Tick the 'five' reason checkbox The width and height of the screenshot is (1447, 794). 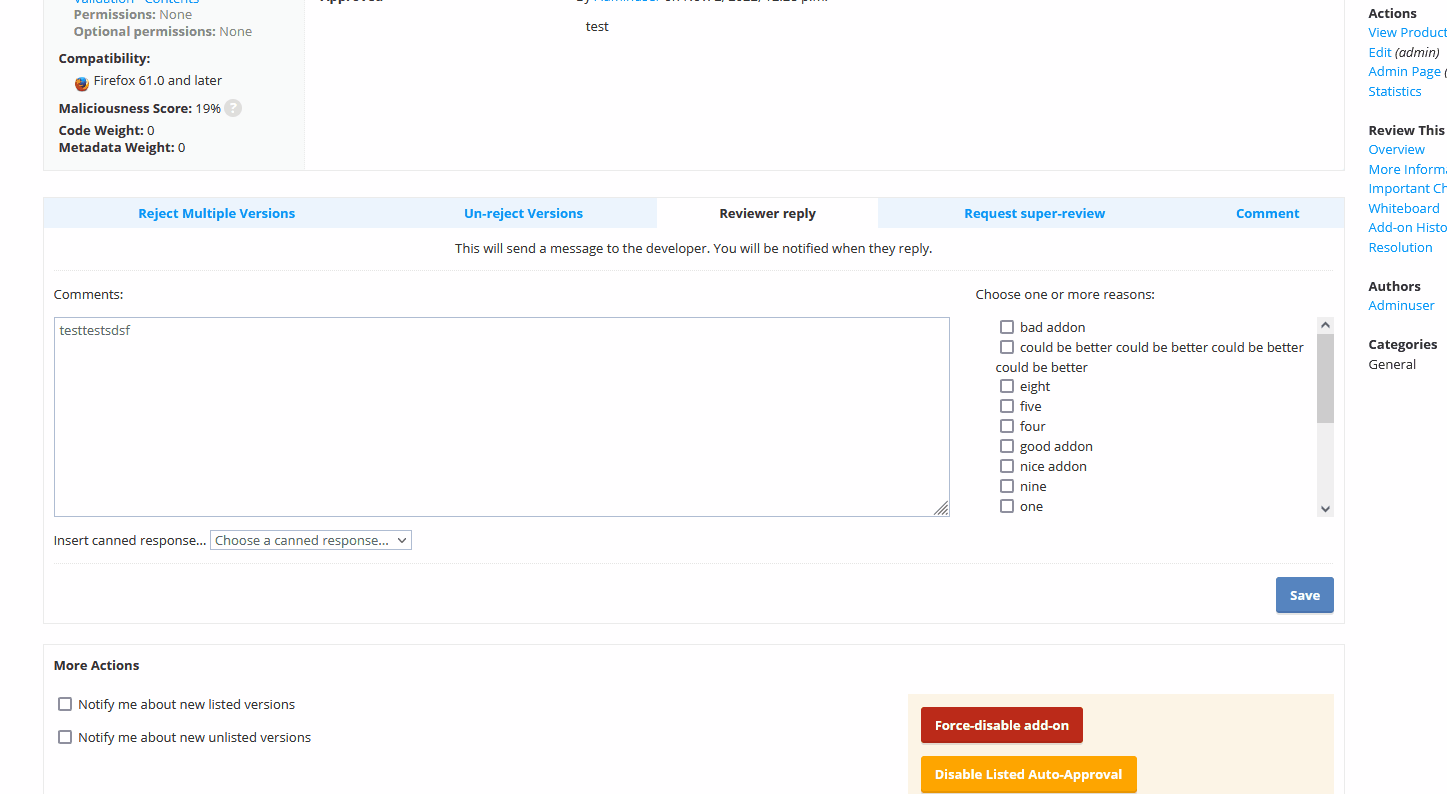point(1007,406)
